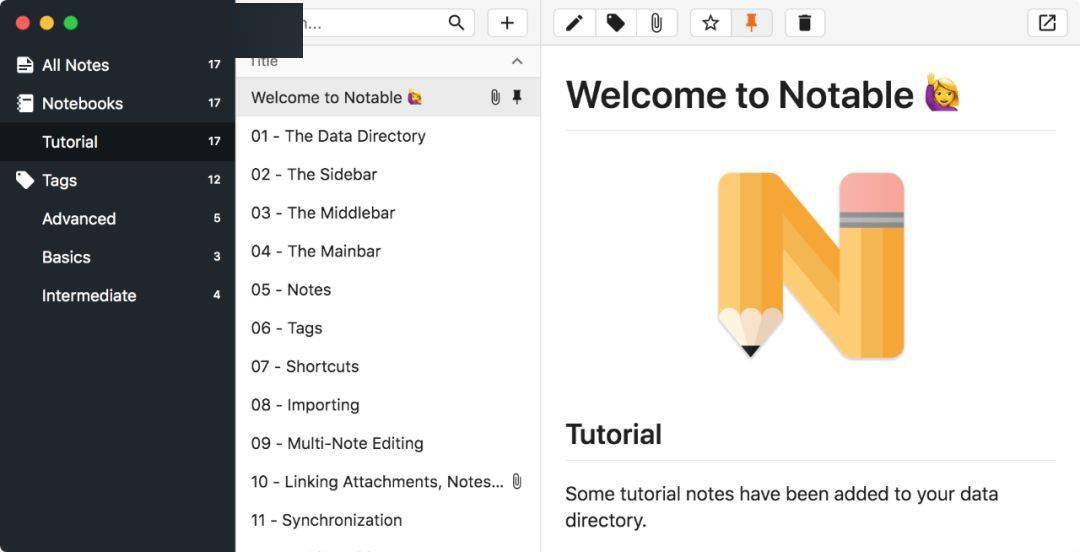
Task: Open note 09 - Multi-Note Editing
Action: click(388, 443)
